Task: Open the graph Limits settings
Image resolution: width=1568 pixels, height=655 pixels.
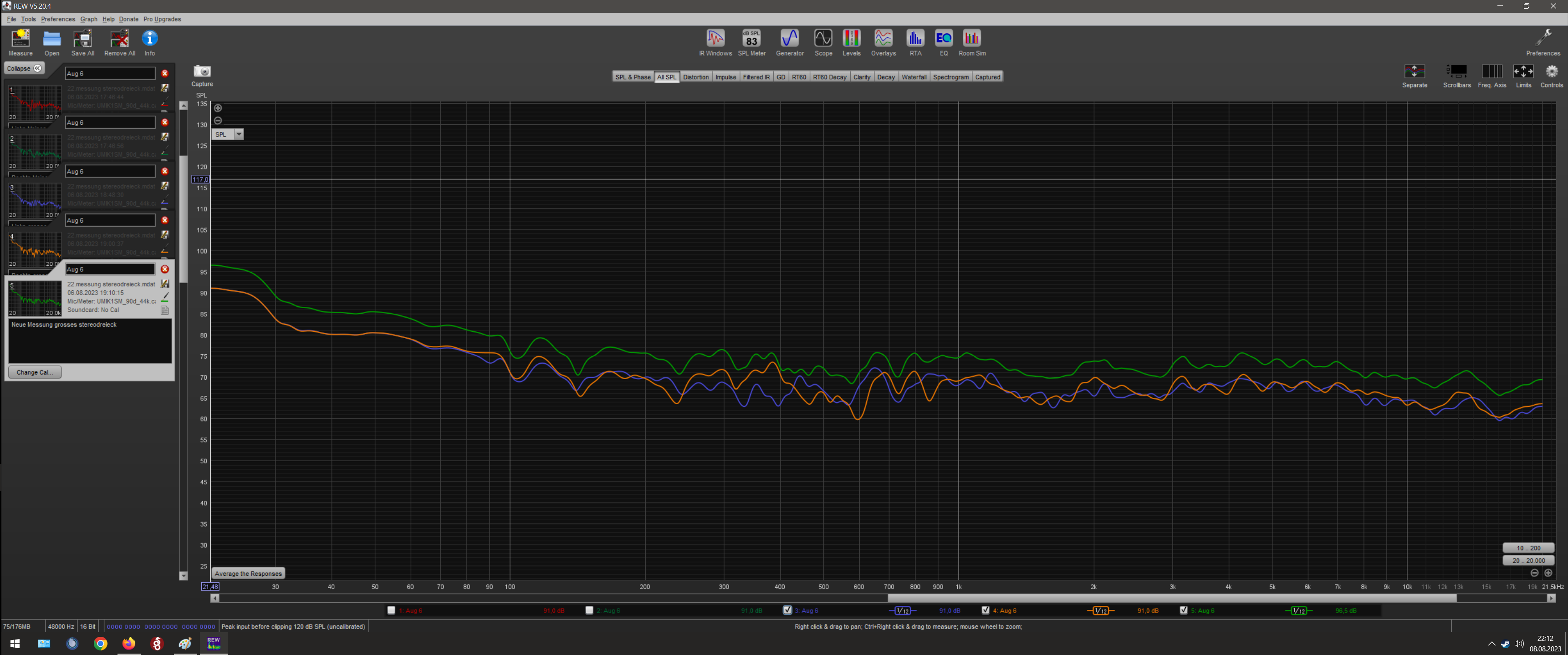Action: 1523,73
